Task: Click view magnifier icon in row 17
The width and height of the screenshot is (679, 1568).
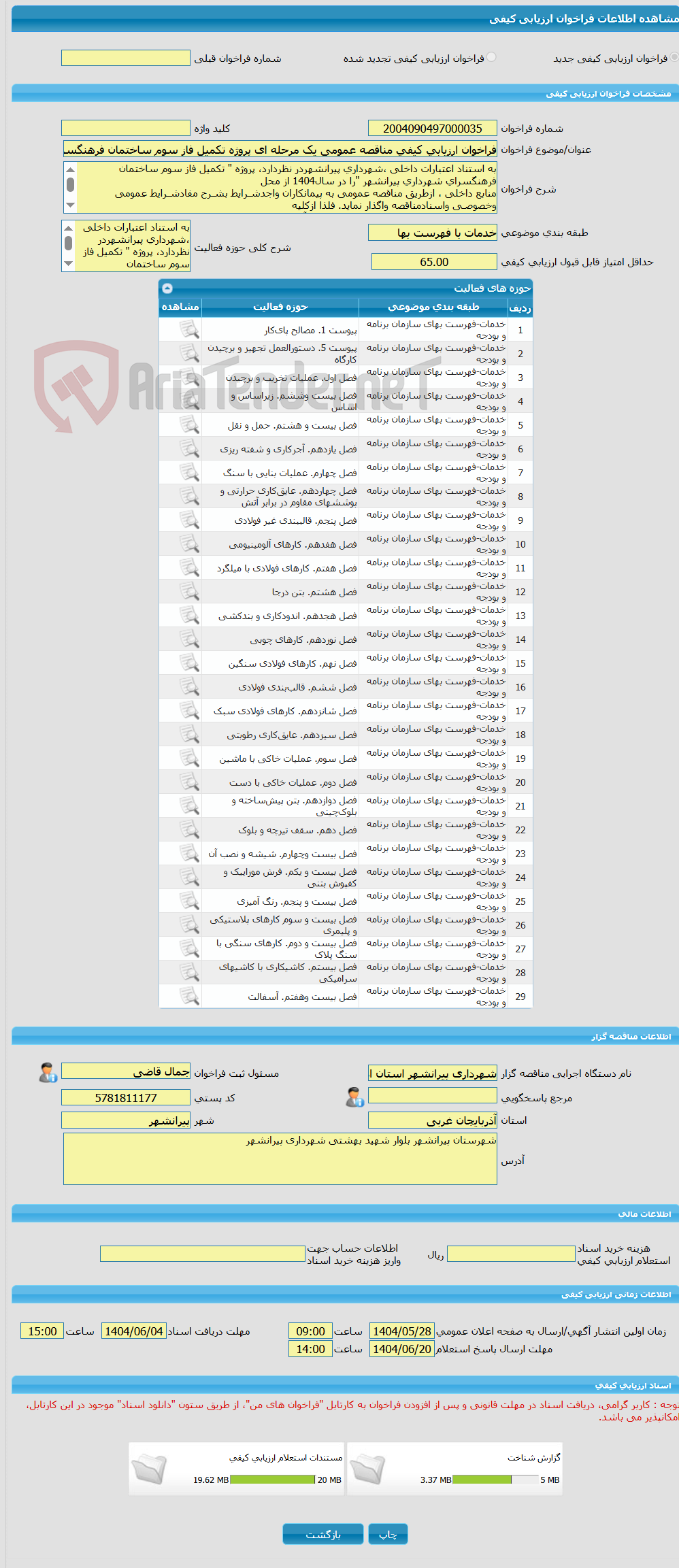Action: pos(188,711)
